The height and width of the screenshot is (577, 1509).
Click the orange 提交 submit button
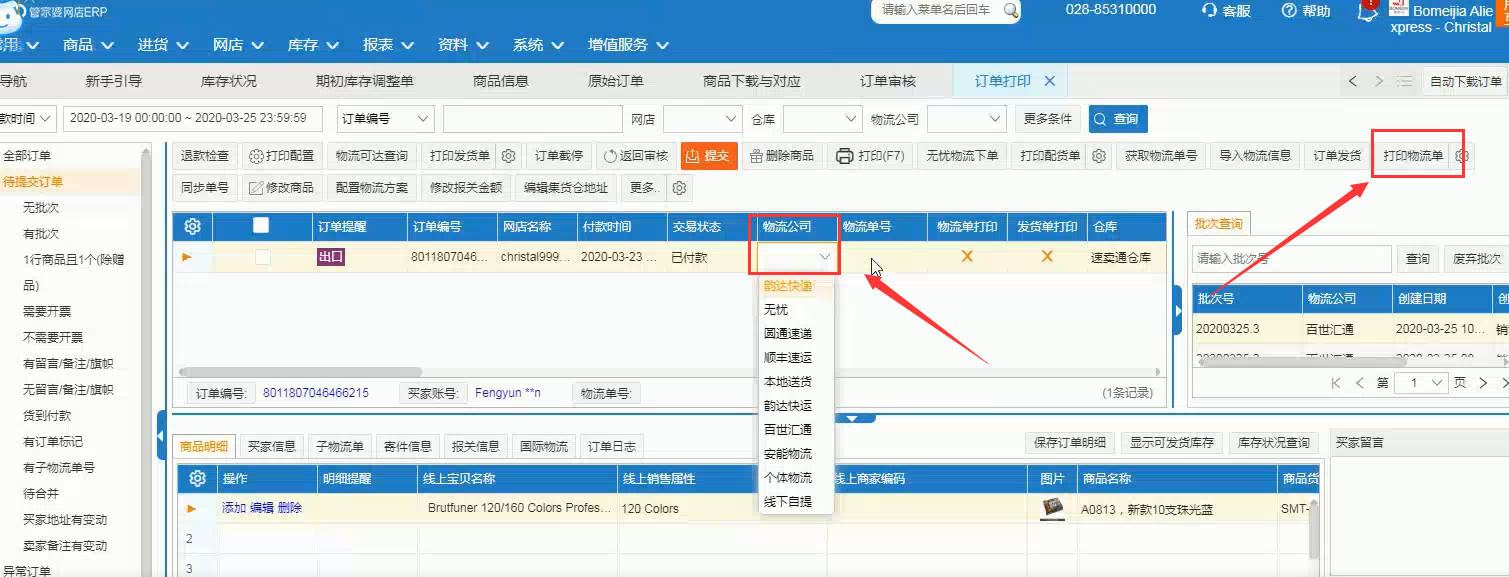(x=708, y=156)
